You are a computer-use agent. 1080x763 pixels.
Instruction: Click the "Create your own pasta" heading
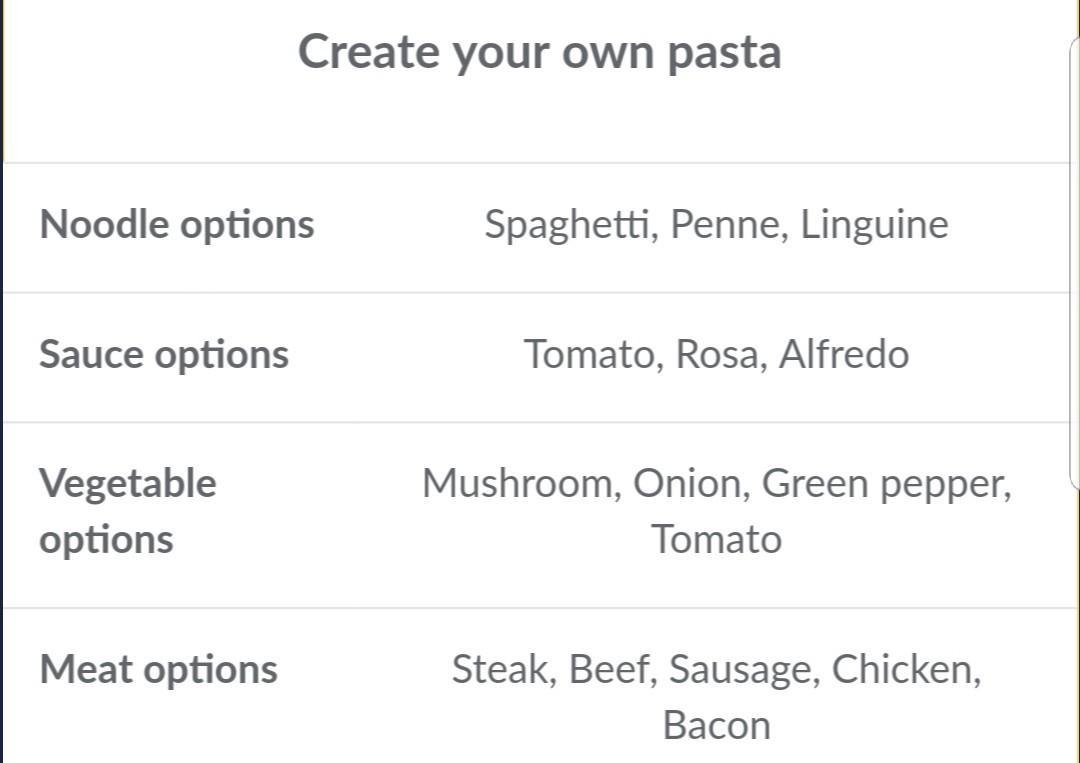point(539,52)
